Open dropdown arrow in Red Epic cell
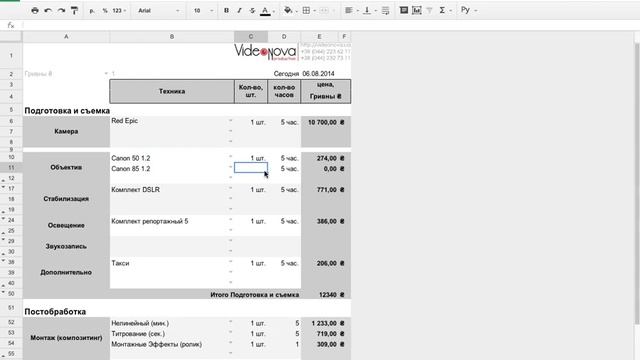The width and height of the screenshot is (640, 360). tap(230, 120)
